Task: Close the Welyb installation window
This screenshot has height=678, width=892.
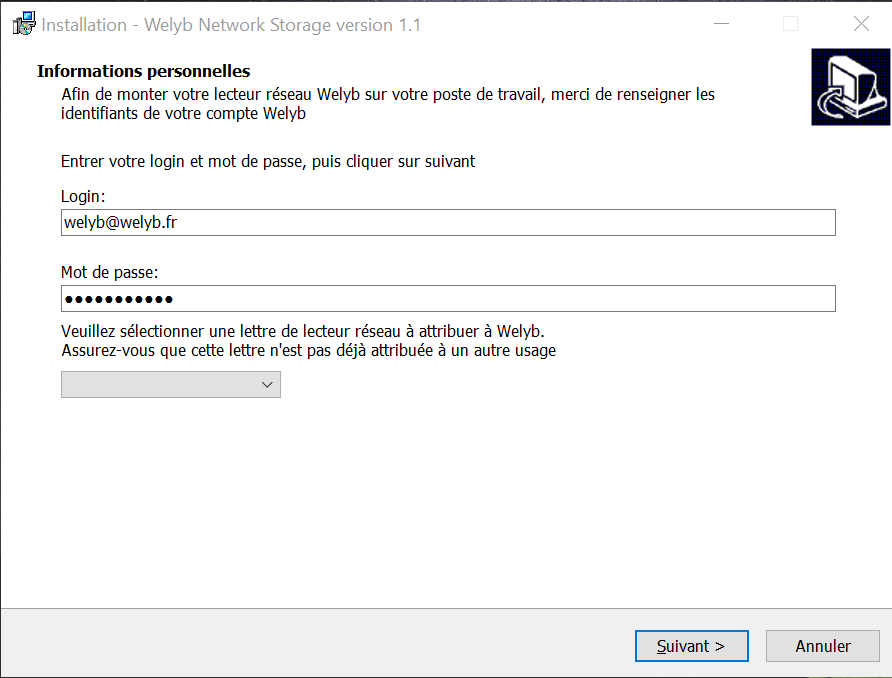Action: (861, 24)
